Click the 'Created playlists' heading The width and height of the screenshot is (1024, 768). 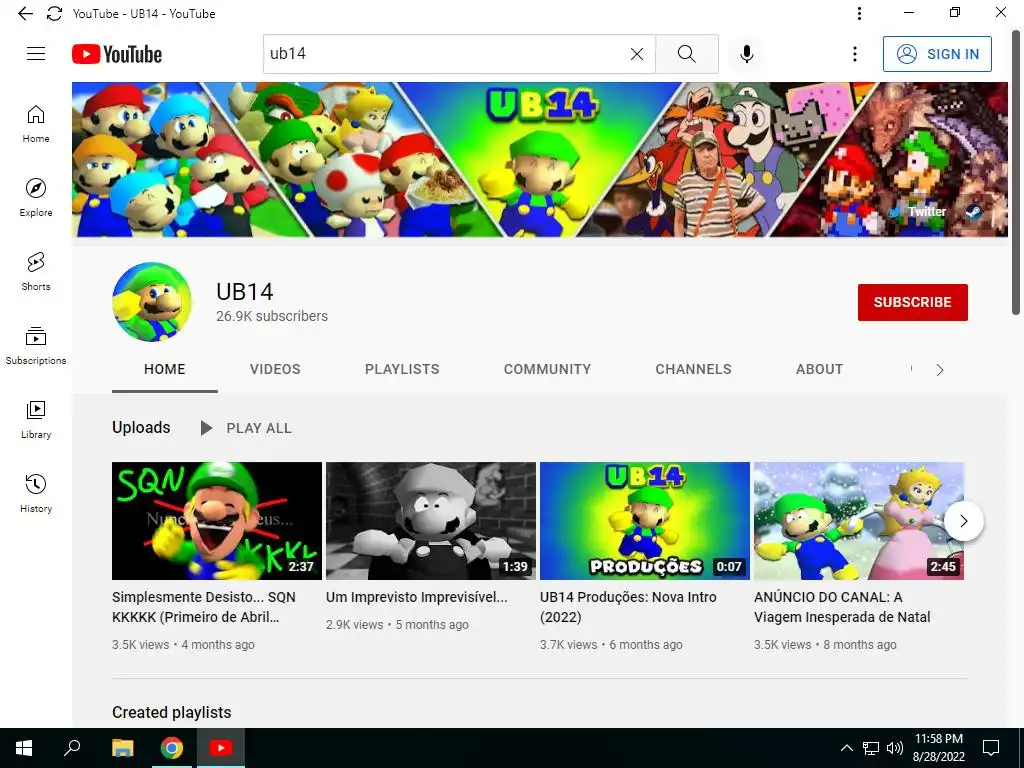point(172,712)
